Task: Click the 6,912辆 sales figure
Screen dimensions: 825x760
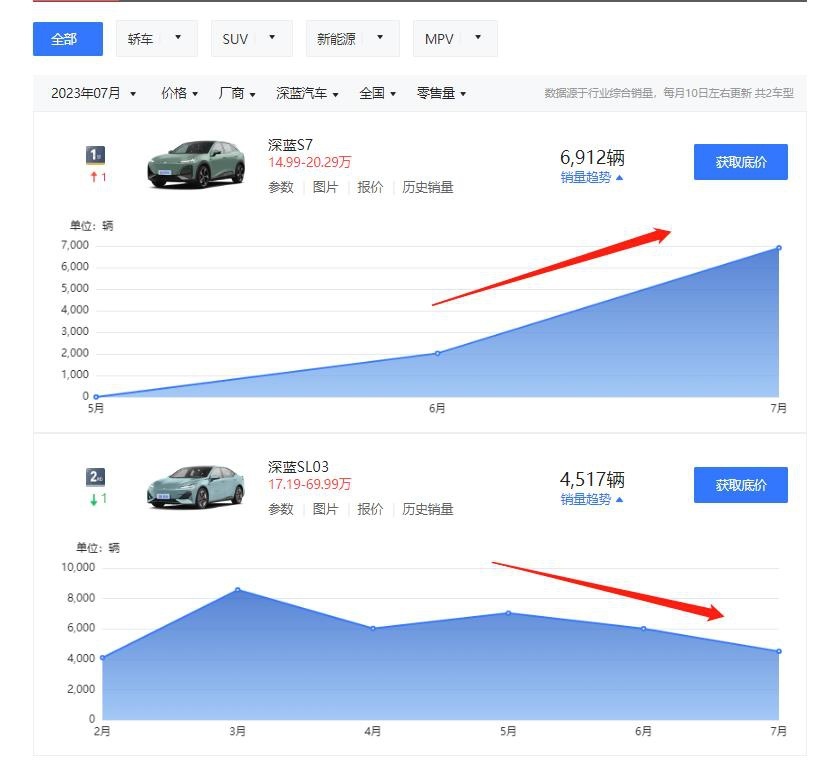Action: click(592, 157)
